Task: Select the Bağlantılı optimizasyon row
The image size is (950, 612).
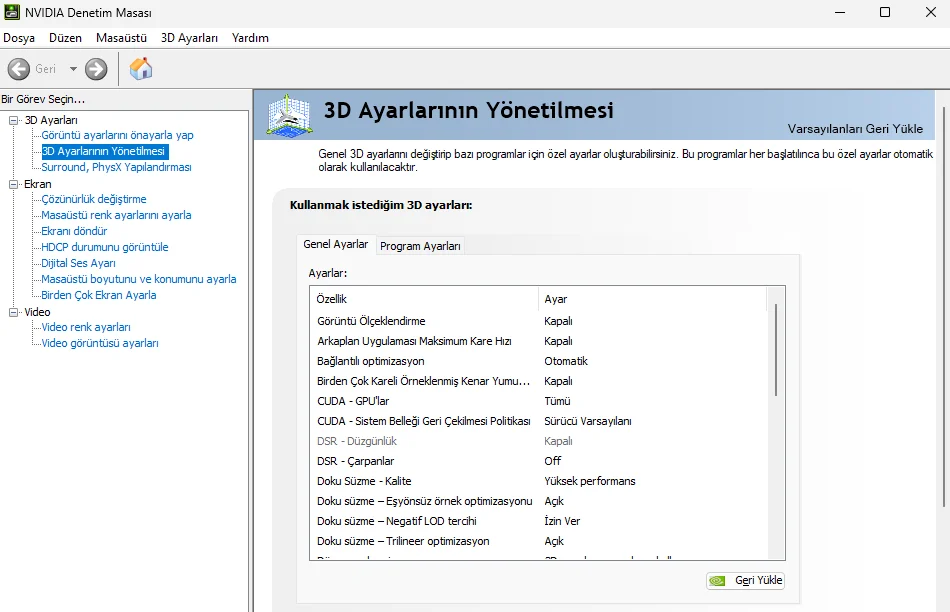Action: click(x=540, y=361)
